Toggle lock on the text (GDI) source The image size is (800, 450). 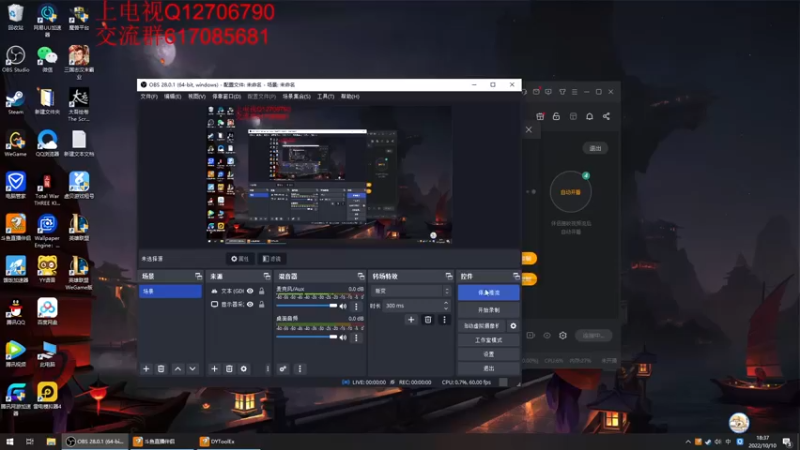coord(262,291)
